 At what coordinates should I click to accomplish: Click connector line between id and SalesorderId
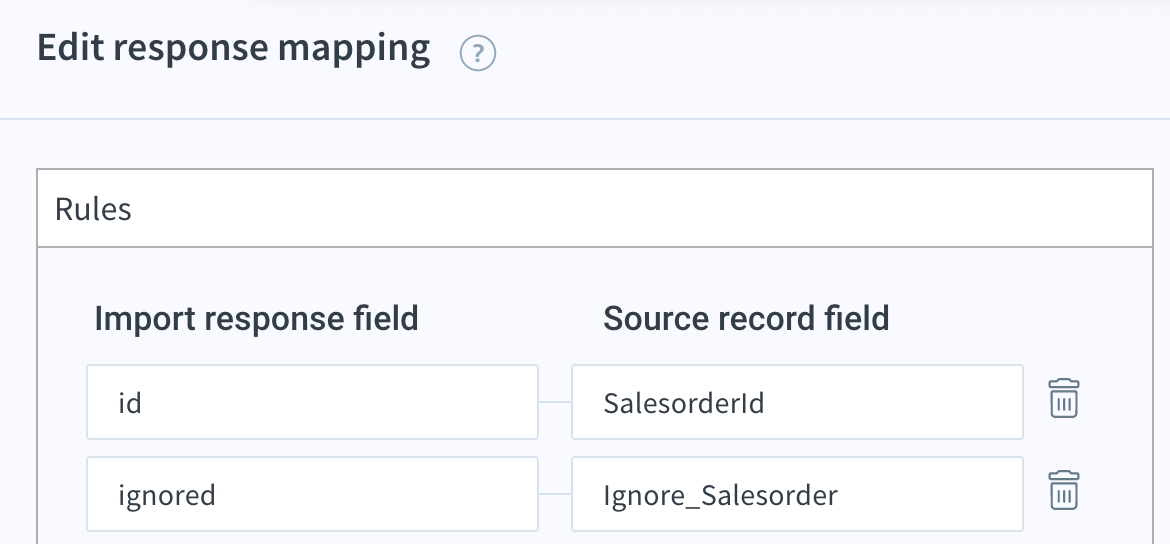point(555,402)
